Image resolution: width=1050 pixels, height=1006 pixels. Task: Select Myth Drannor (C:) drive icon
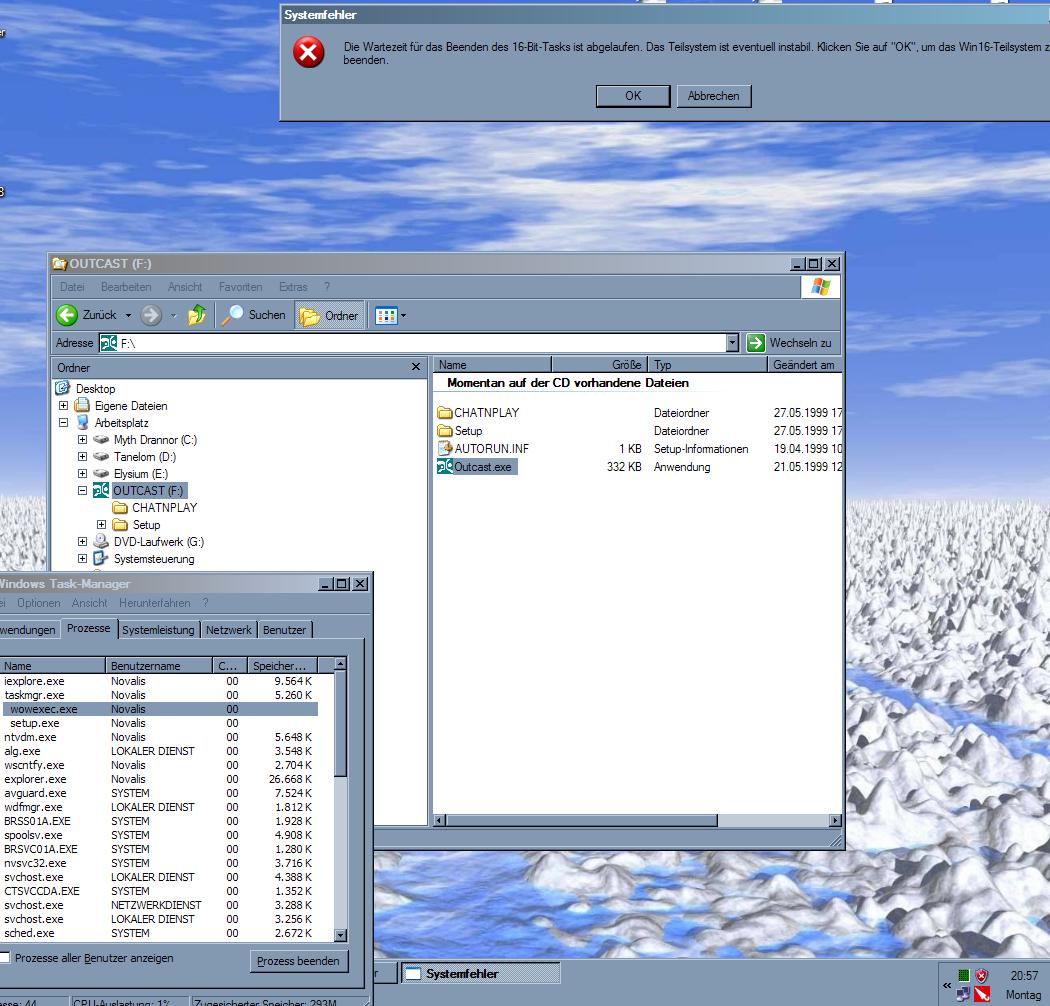coord(101,439)
